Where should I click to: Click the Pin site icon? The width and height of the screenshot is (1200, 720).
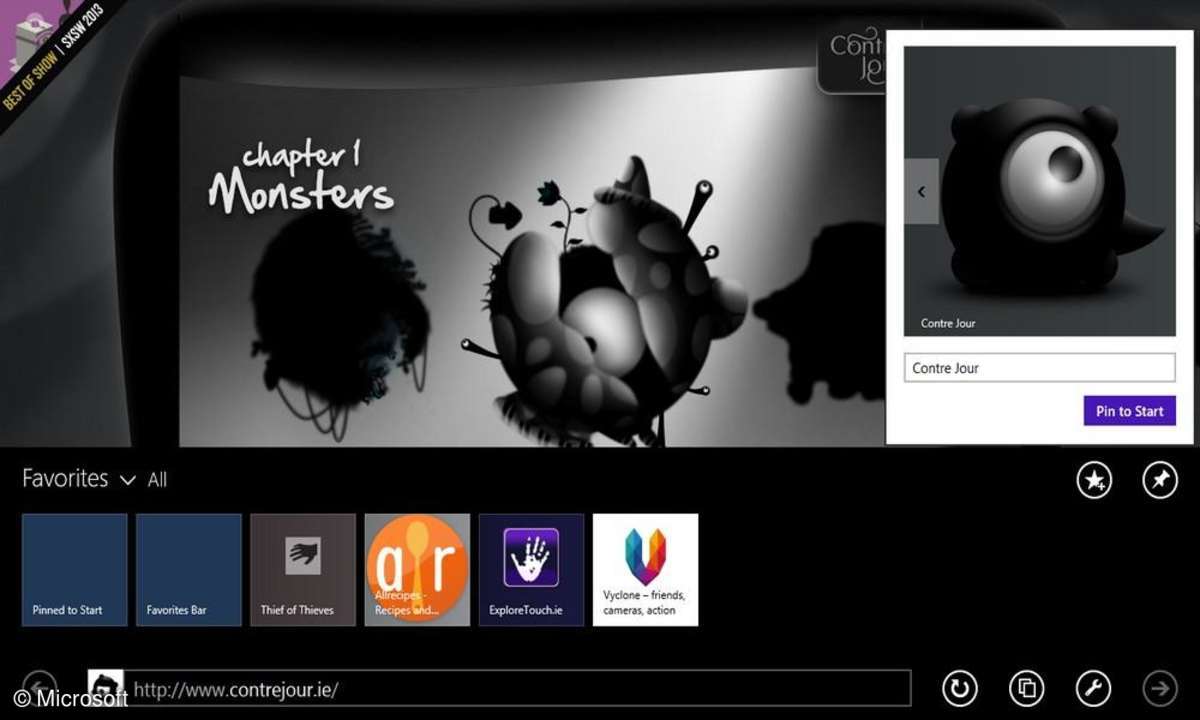[x=1160, y=481]
